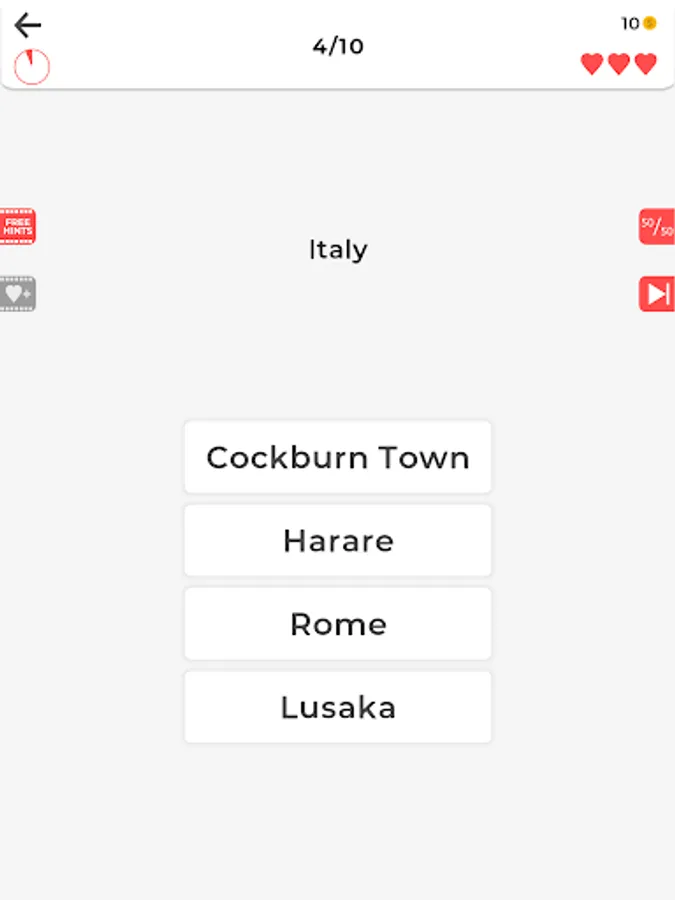675x900 pixels.
Task: Click the red countdown timer circle
Action: [x=32, y=66]
